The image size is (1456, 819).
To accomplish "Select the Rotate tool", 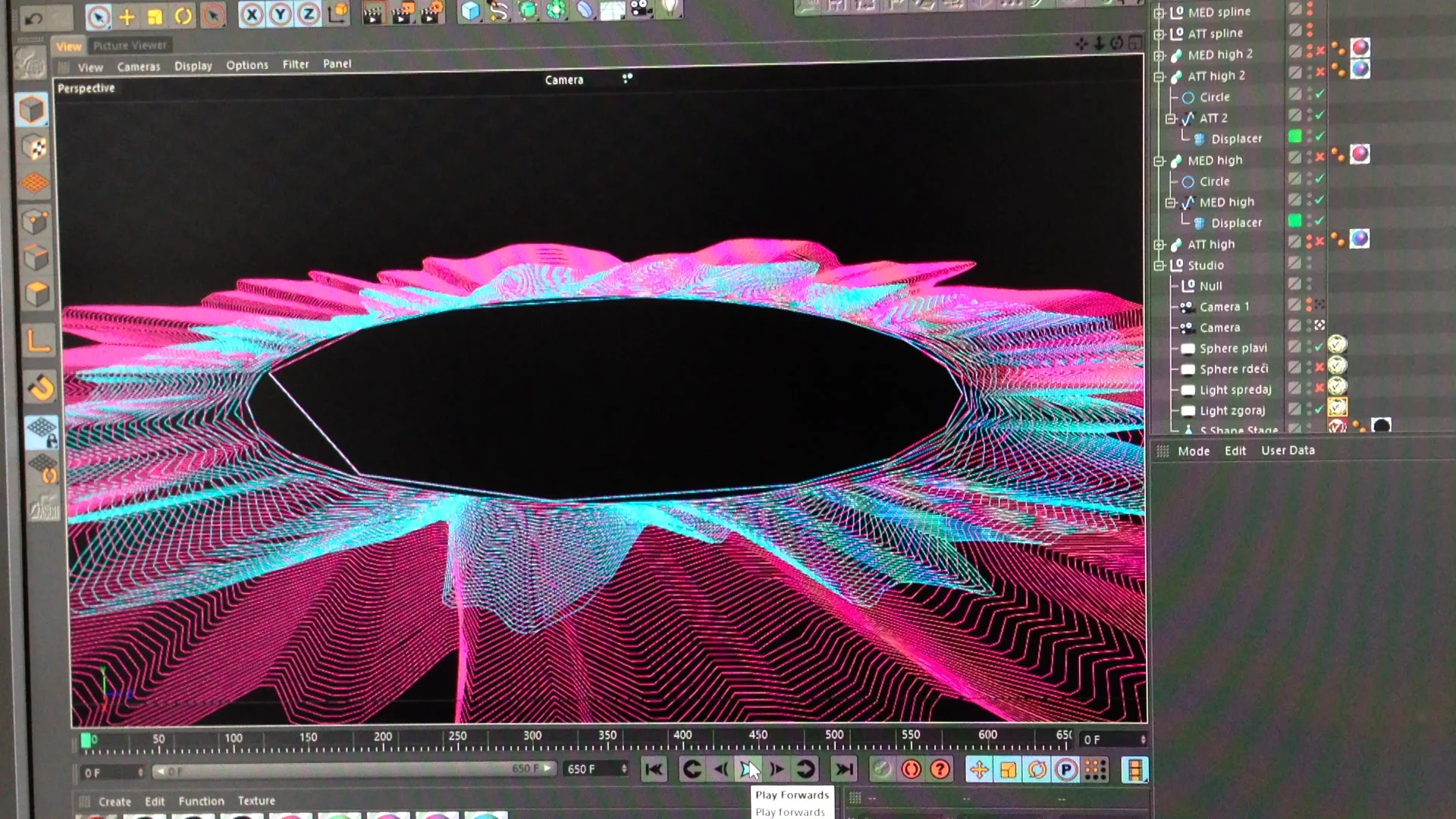I will 184,17.
